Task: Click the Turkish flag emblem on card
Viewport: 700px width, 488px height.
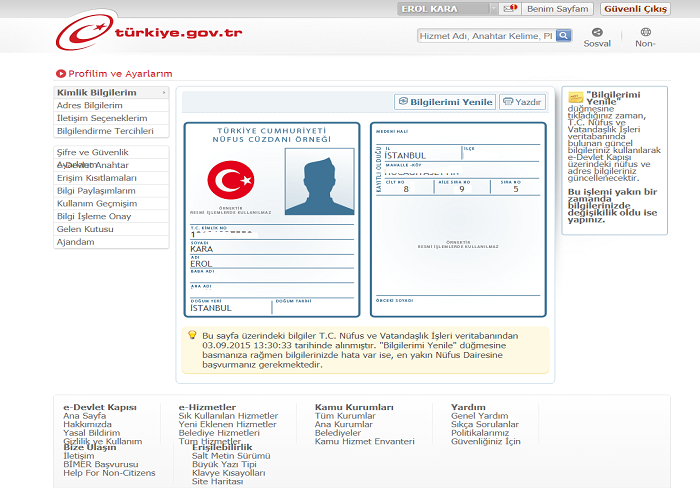Action: (x=231, y=180)
